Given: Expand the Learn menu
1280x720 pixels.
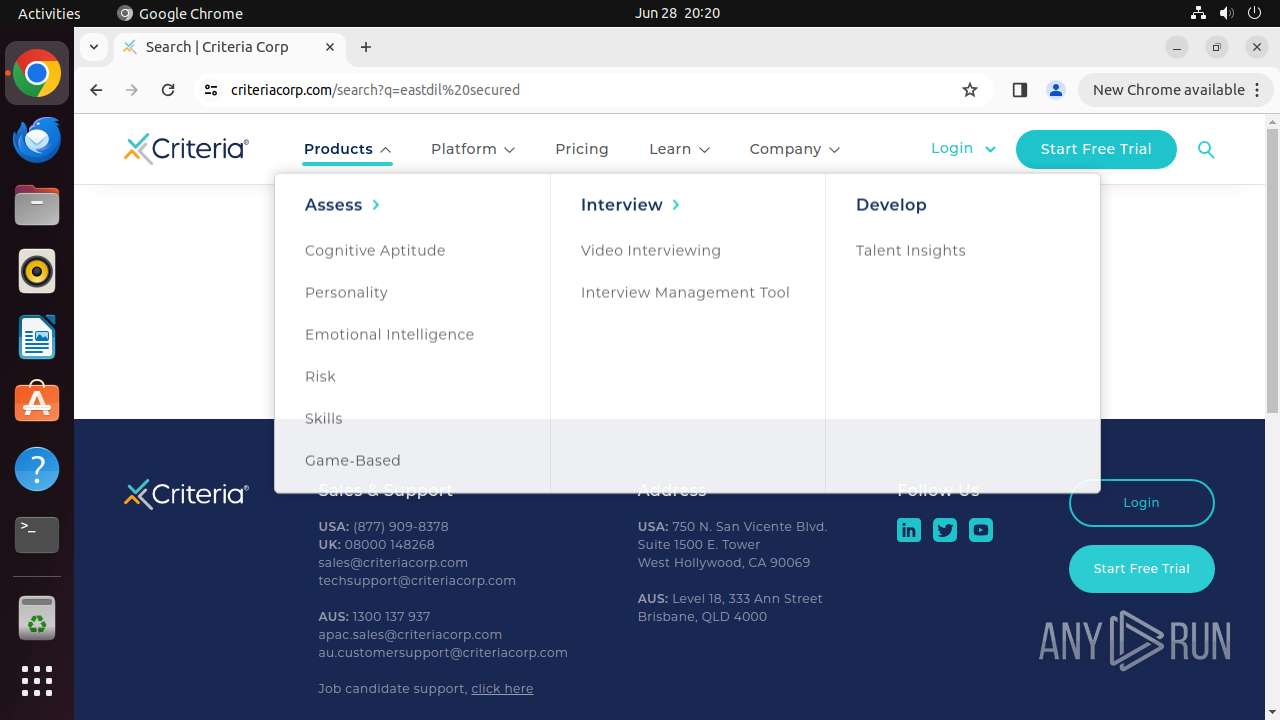Looking at the screenshot, I should (679, 149).
